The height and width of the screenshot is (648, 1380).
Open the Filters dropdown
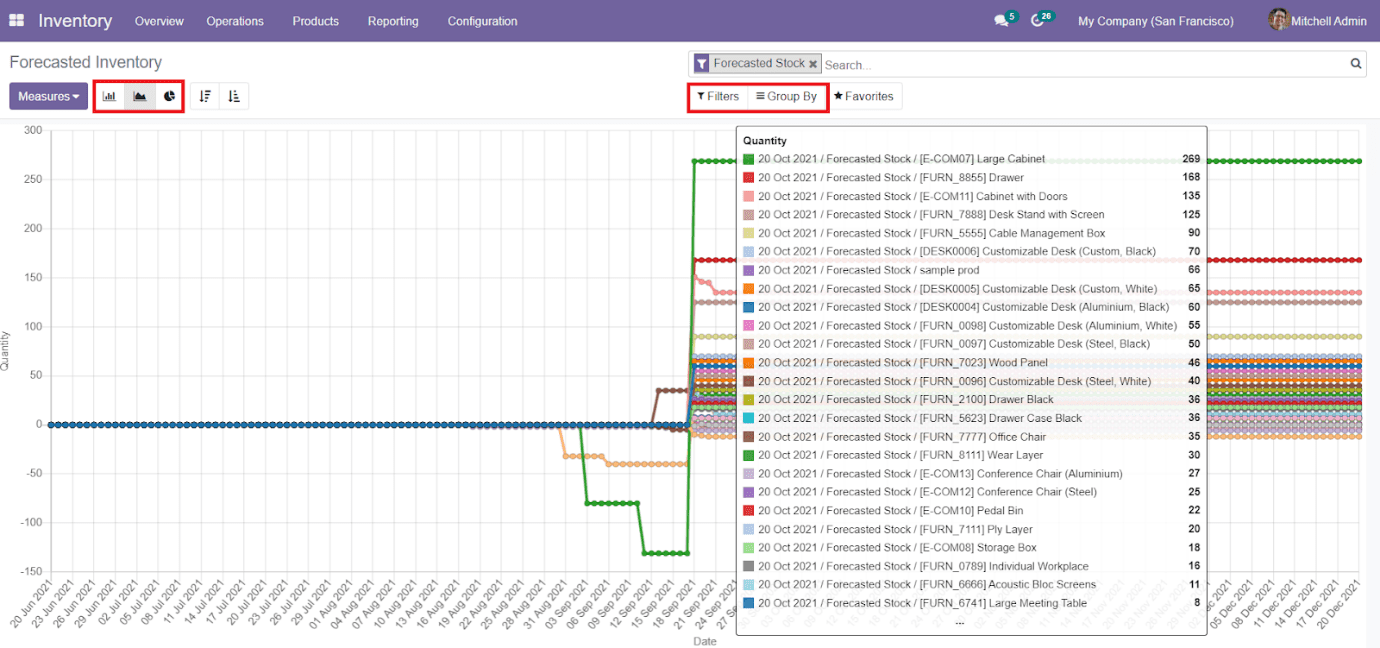point(717,96)
